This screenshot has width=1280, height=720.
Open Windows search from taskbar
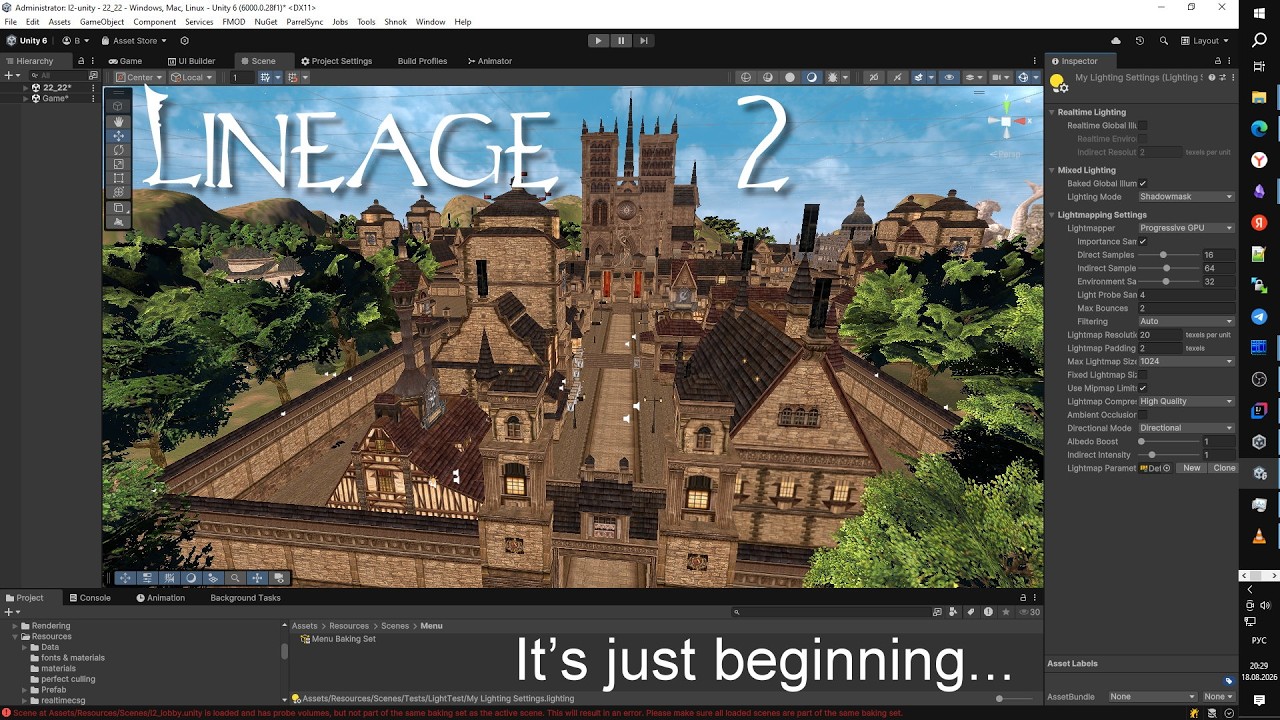click(x=1259, y=39)
